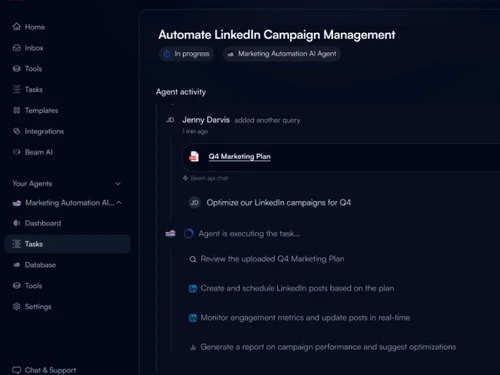Click the top Tools cube icon
Viewport: 500px width, 375px height.
click(17, 69)
